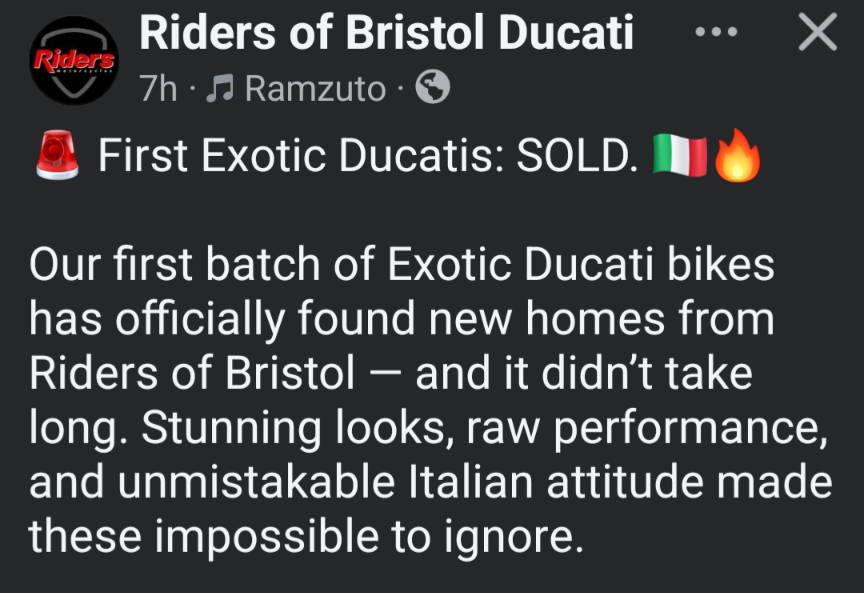Click the Italian flag emoji
The width and height of the screenshot is (864, 593).
(679, 158)
